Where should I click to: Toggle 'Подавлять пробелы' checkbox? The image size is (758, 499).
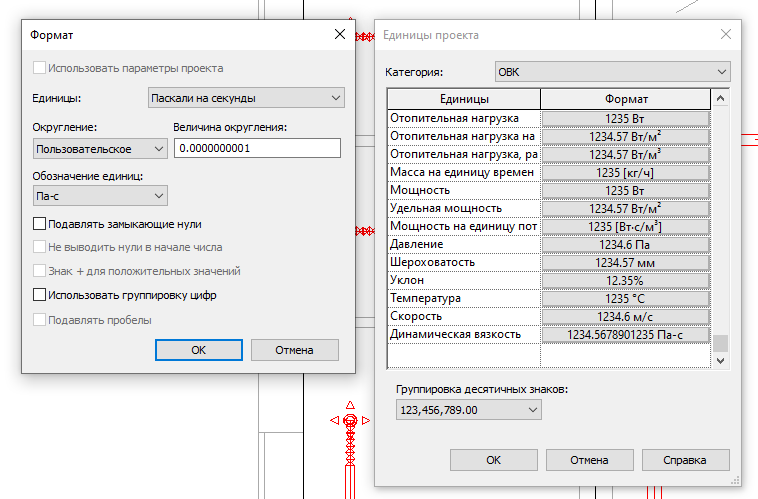[40, 320]
